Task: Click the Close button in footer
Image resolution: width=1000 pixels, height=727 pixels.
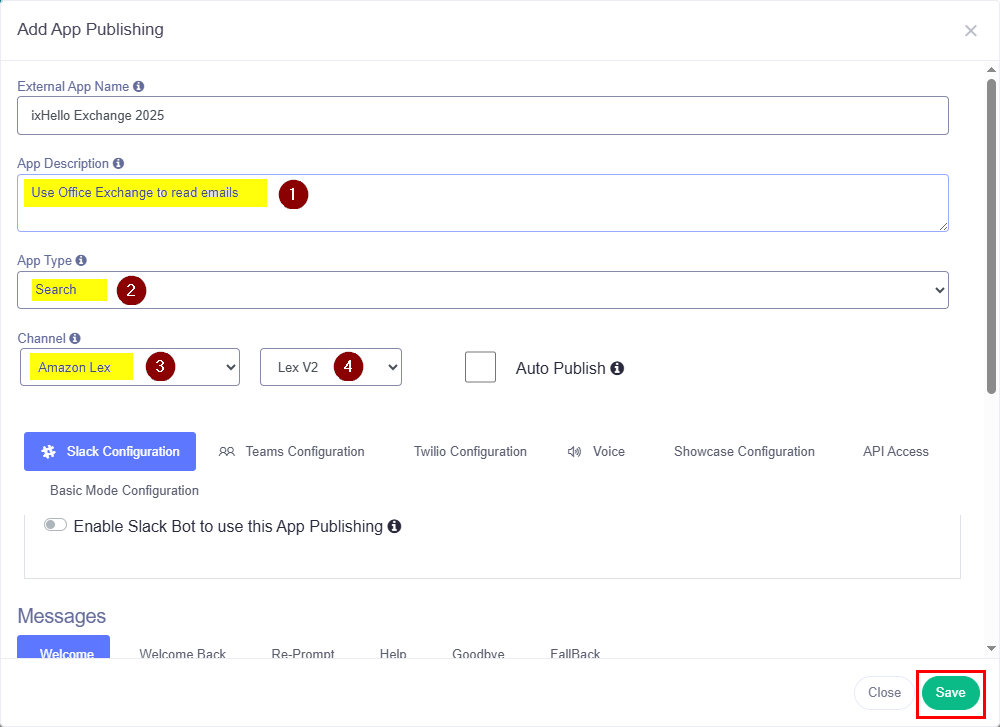Action: point(884,693)
